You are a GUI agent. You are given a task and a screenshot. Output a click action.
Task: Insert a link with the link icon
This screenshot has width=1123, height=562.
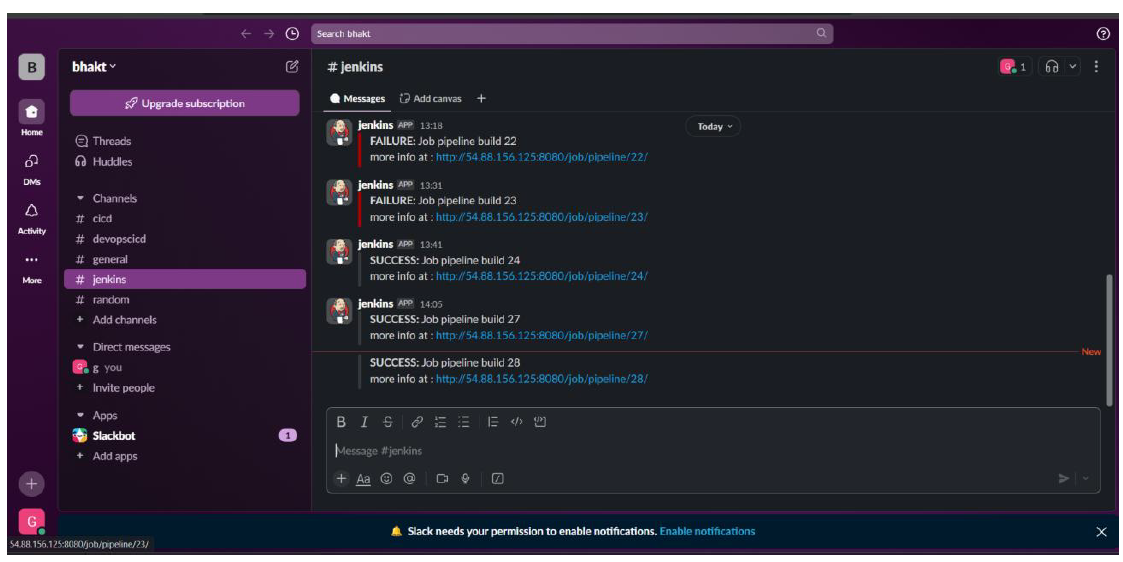click(x=417, y=422)
